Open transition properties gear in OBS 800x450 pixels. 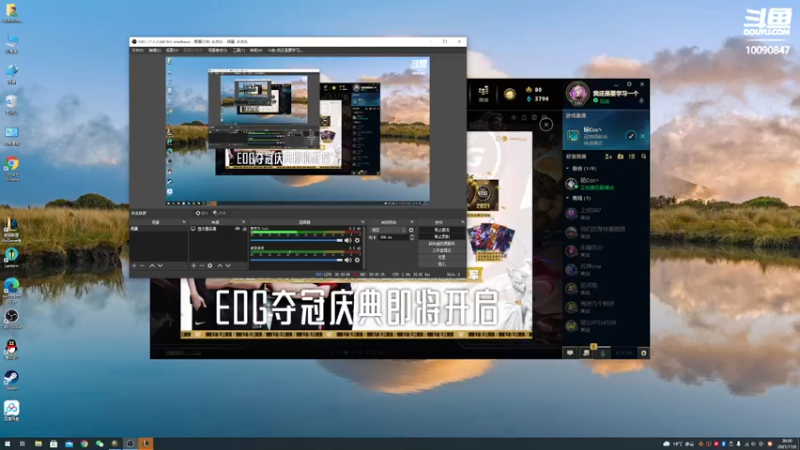(411, 230)
